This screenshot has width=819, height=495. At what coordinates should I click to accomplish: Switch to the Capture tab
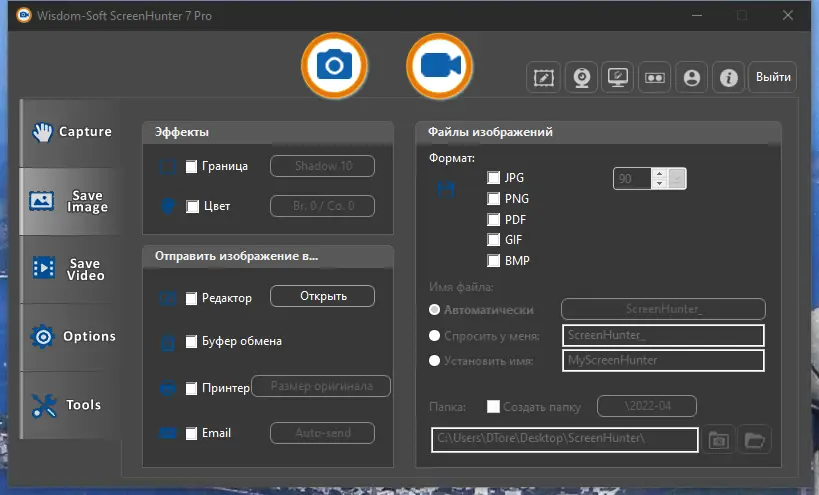[x=70, y=132]
